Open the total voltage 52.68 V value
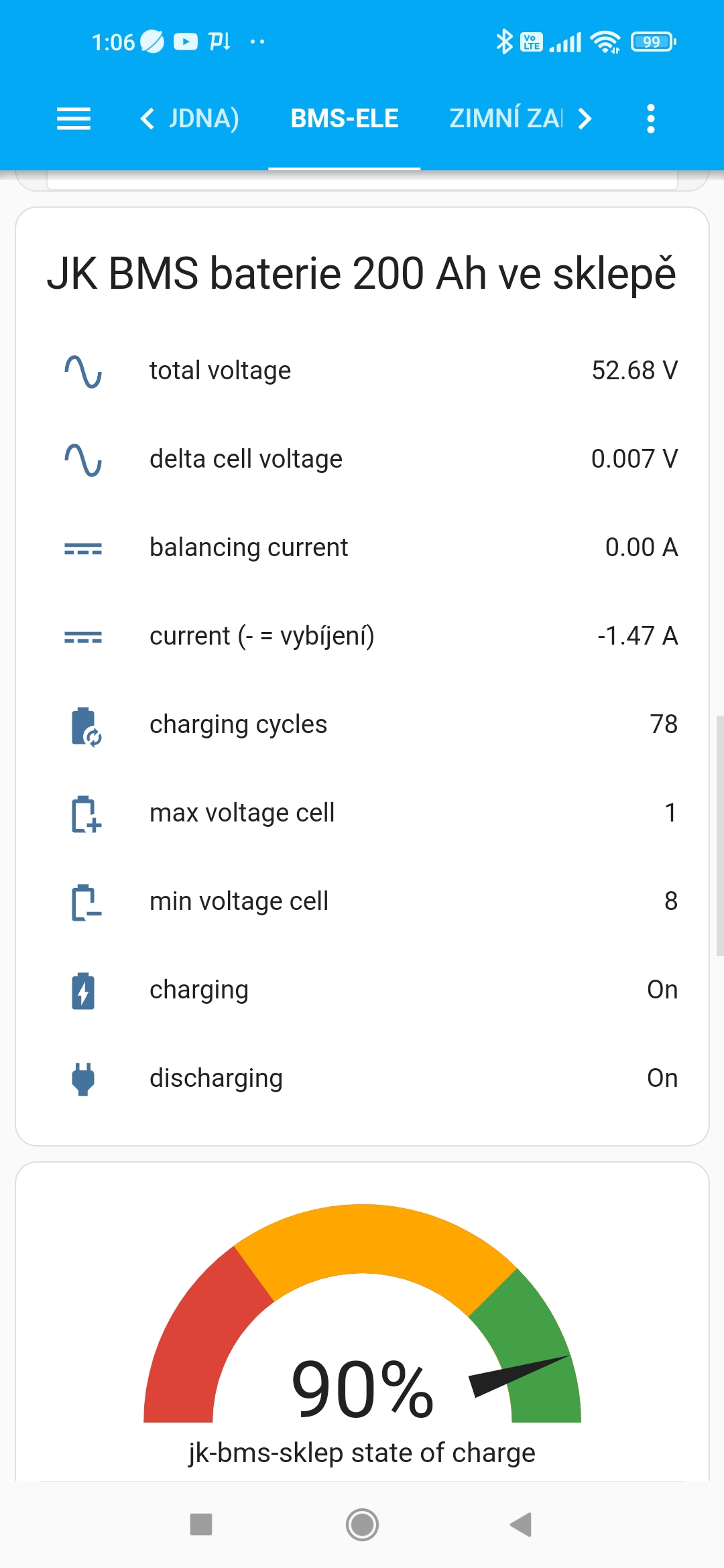724x1568 pixels. click(x=634, y=371)
